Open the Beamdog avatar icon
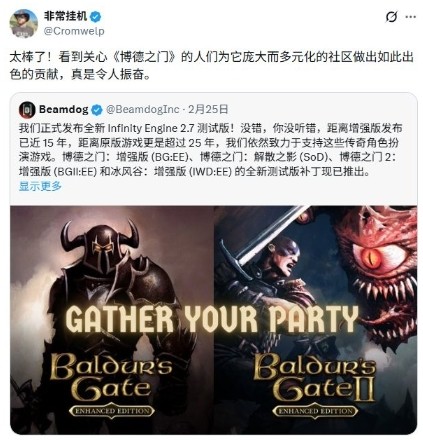 pyautogui.click(x=27, y=110)
